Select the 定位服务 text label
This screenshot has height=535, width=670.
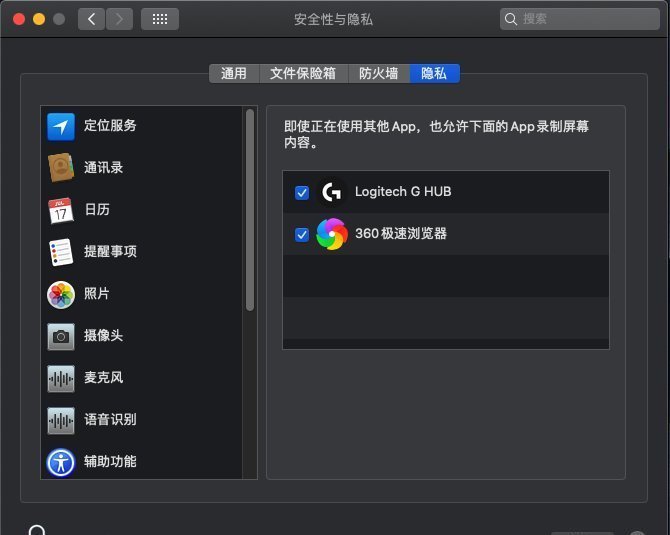click(110, 125)
